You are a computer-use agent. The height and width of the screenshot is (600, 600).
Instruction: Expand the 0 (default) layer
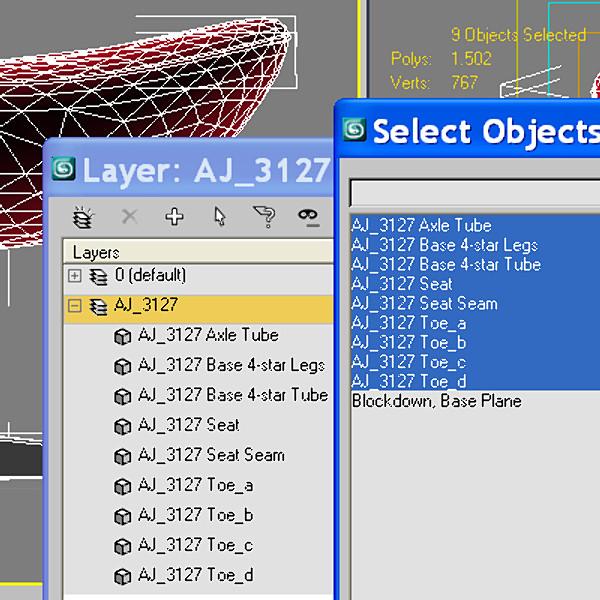(x=74, y=276)
